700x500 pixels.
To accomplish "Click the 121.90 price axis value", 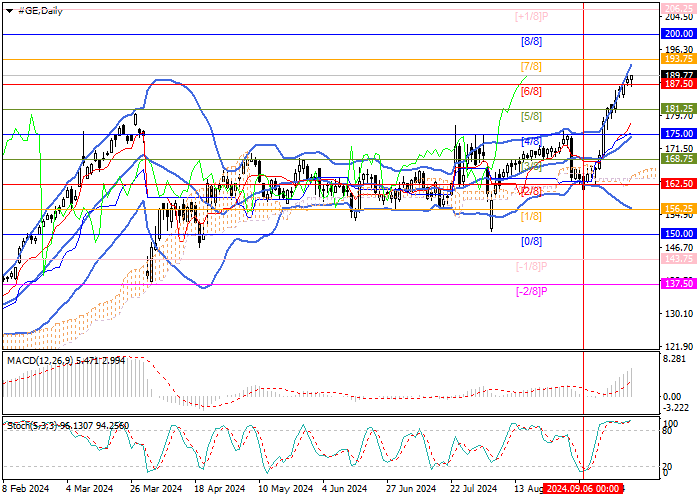I will point(678,346).
